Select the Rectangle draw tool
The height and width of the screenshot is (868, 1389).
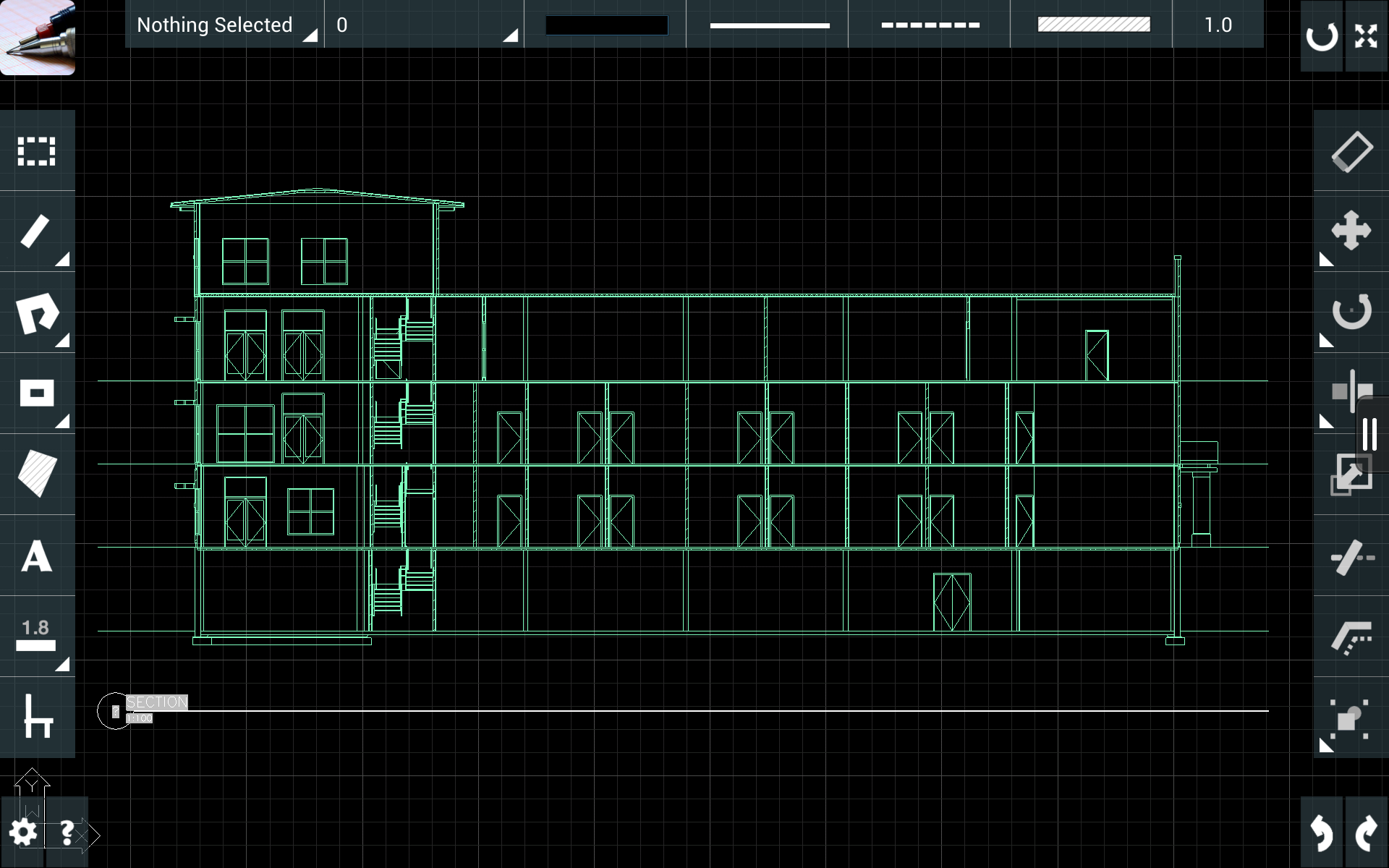tap(36, 394)
